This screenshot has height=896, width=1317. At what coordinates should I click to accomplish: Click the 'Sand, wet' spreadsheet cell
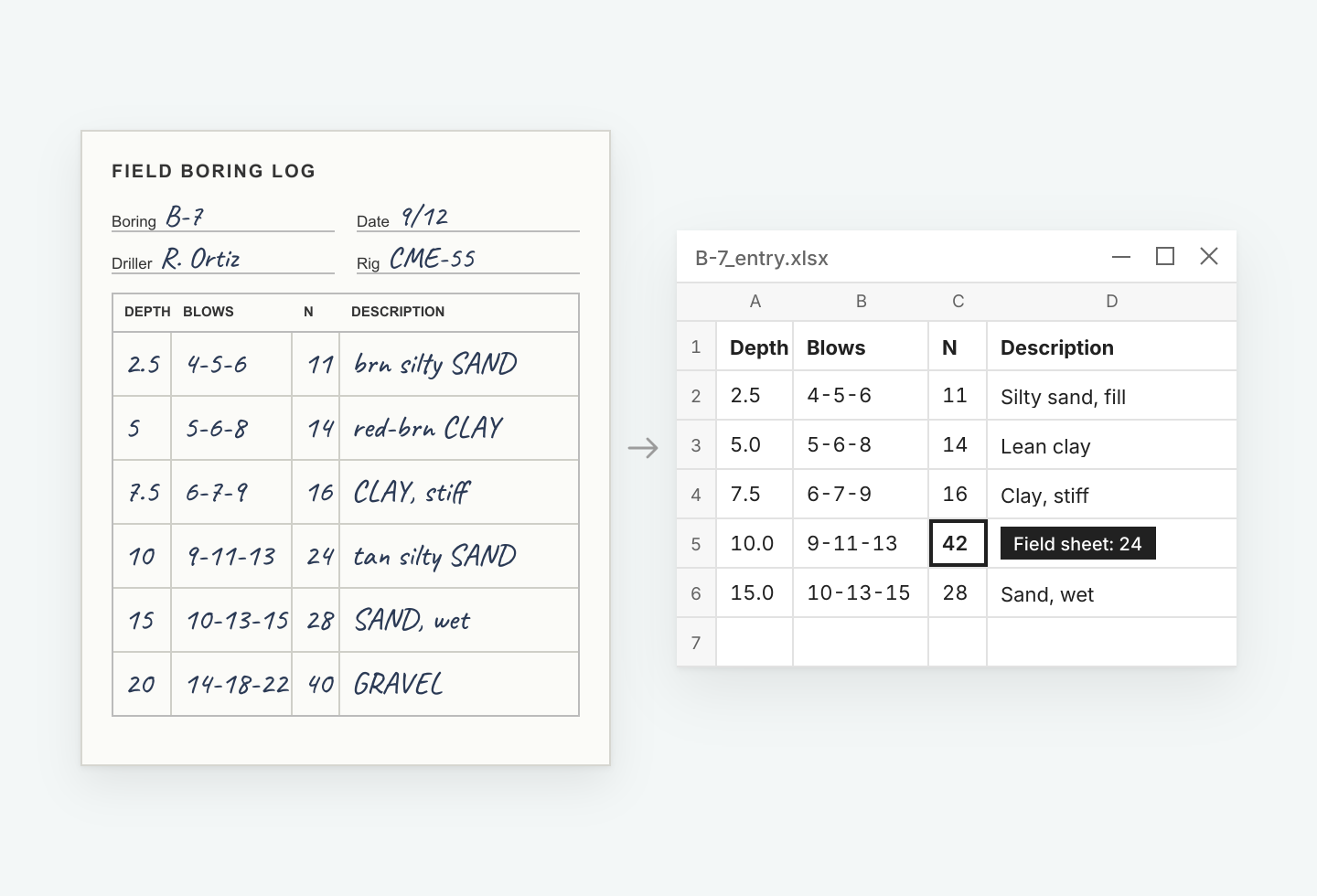click(x=1112, y=593)
